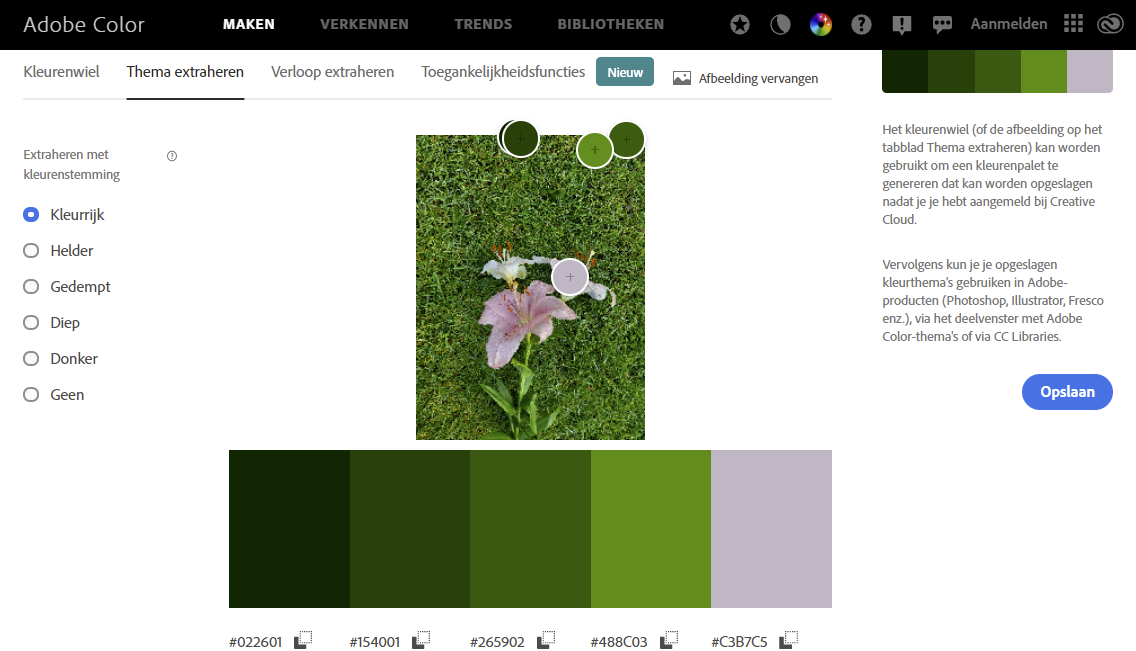Copy hex code #022601
1136x651 pixels.
pos(304,640)
